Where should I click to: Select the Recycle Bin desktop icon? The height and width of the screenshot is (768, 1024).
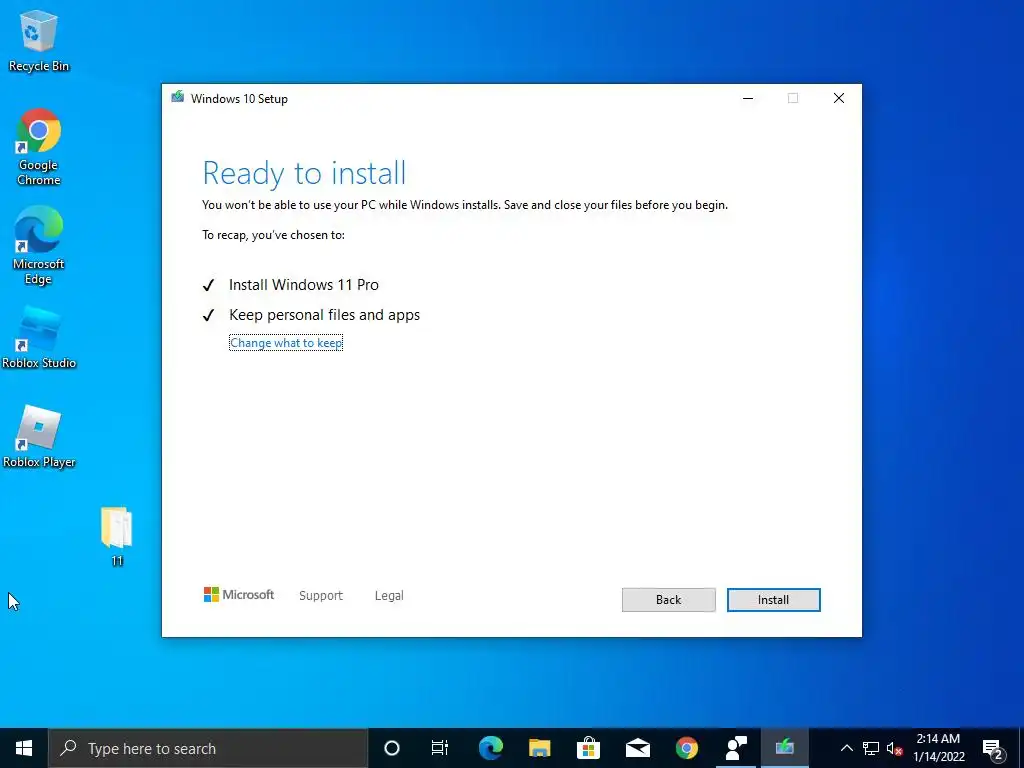point(39,41)
